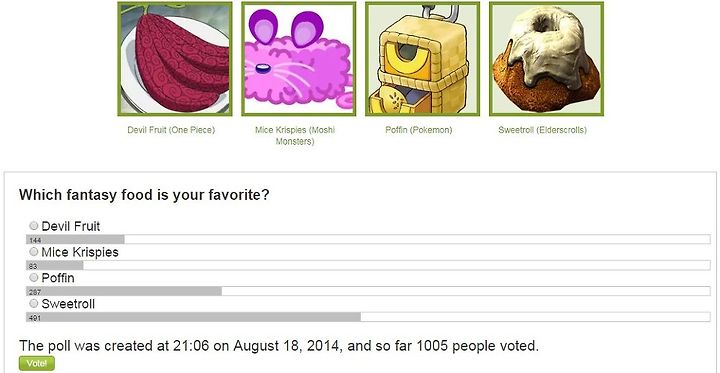
Task: Open the Devil Fruit image thumbnail
Action: point(174,59)
